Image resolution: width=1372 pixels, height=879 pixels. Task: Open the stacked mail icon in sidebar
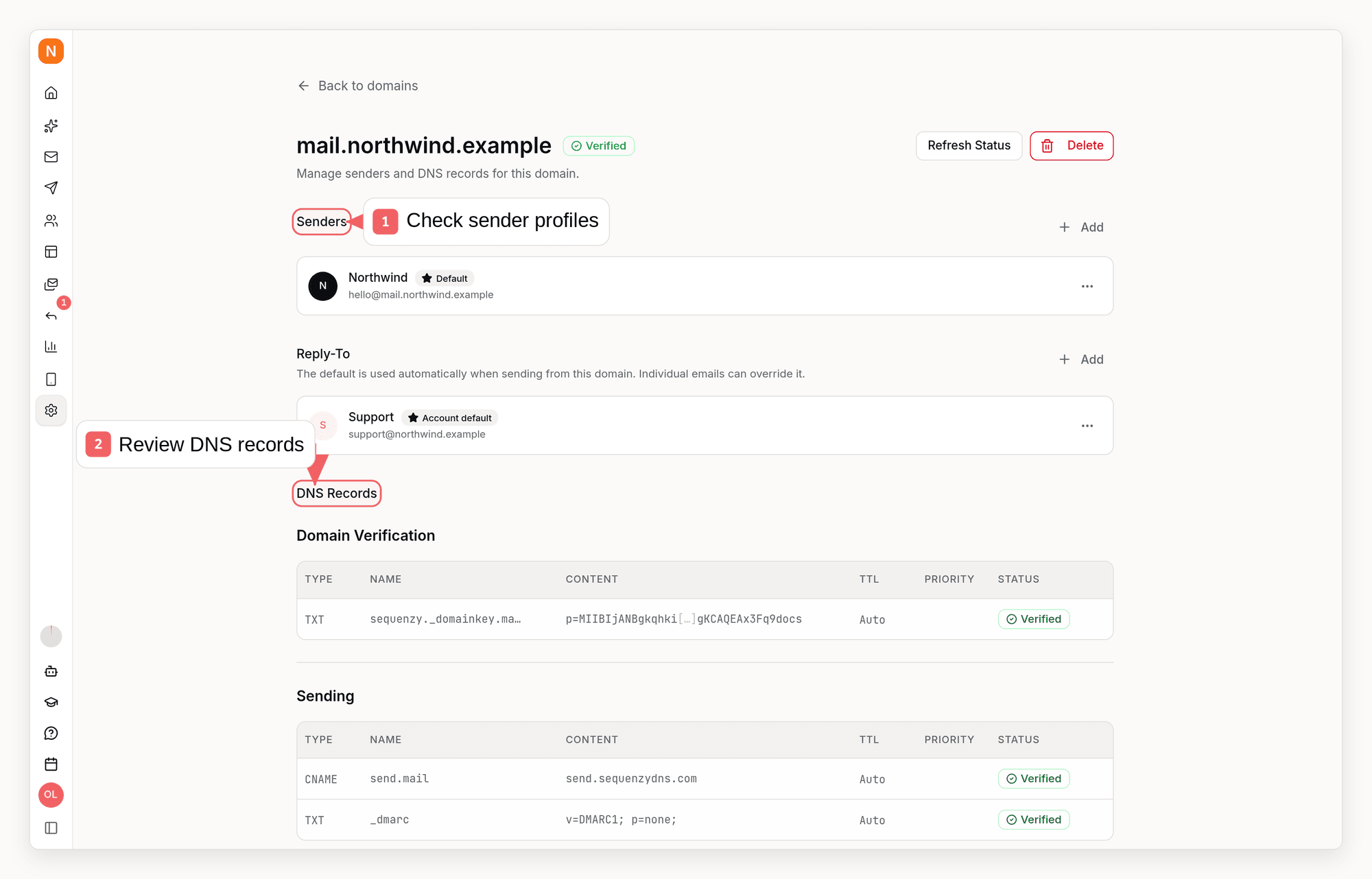pyautogui.click(x=51, y=284)
